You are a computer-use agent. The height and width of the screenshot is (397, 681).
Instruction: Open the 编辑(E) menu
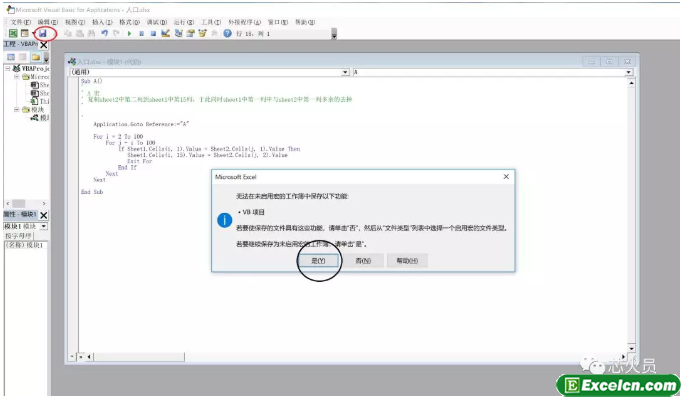(x=47, y=22)
